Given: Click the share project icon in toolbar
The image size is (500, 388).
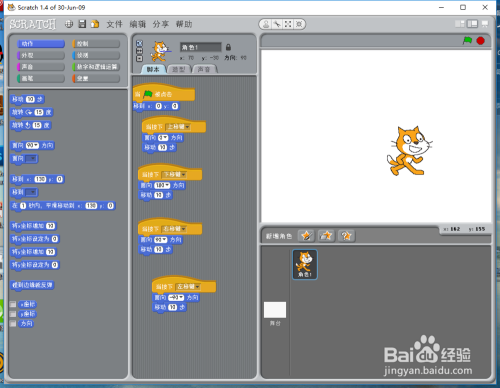Looking at the screenshot, I should (x=95, y=24).
